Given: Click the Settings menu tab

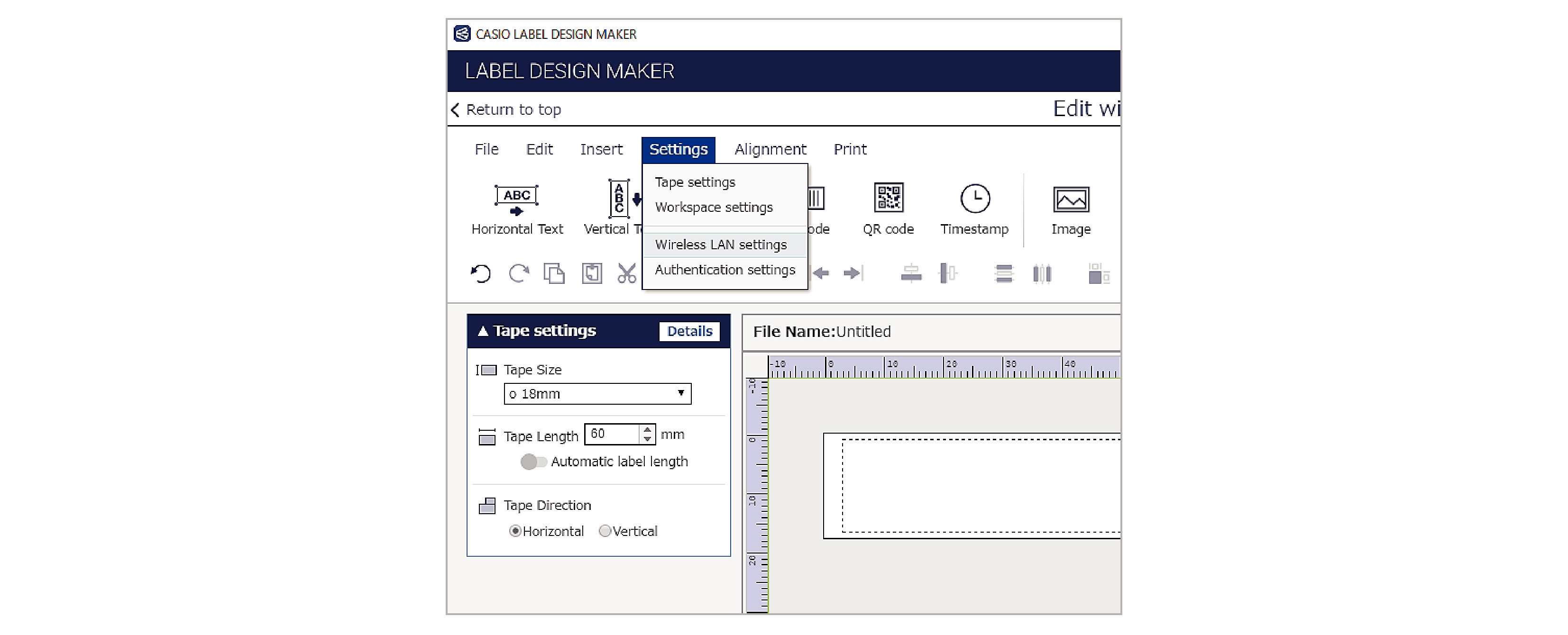Looking at the screenshot, I should pyautogui.click(x=677, y=148).
